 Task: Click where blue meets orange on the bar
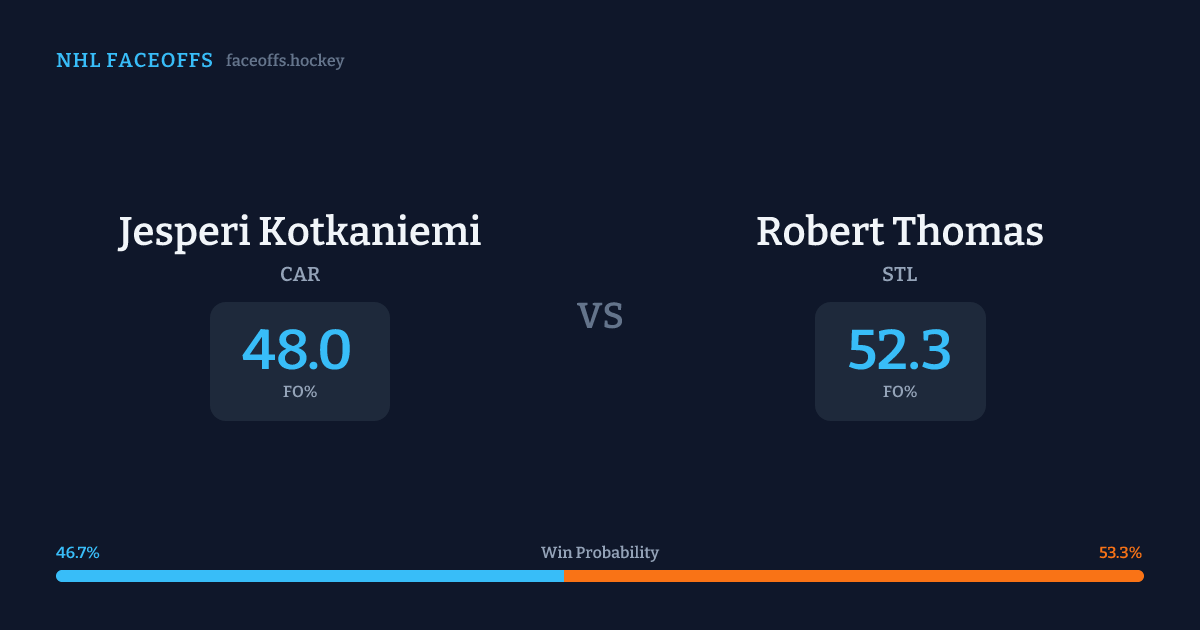pos(564,576)
